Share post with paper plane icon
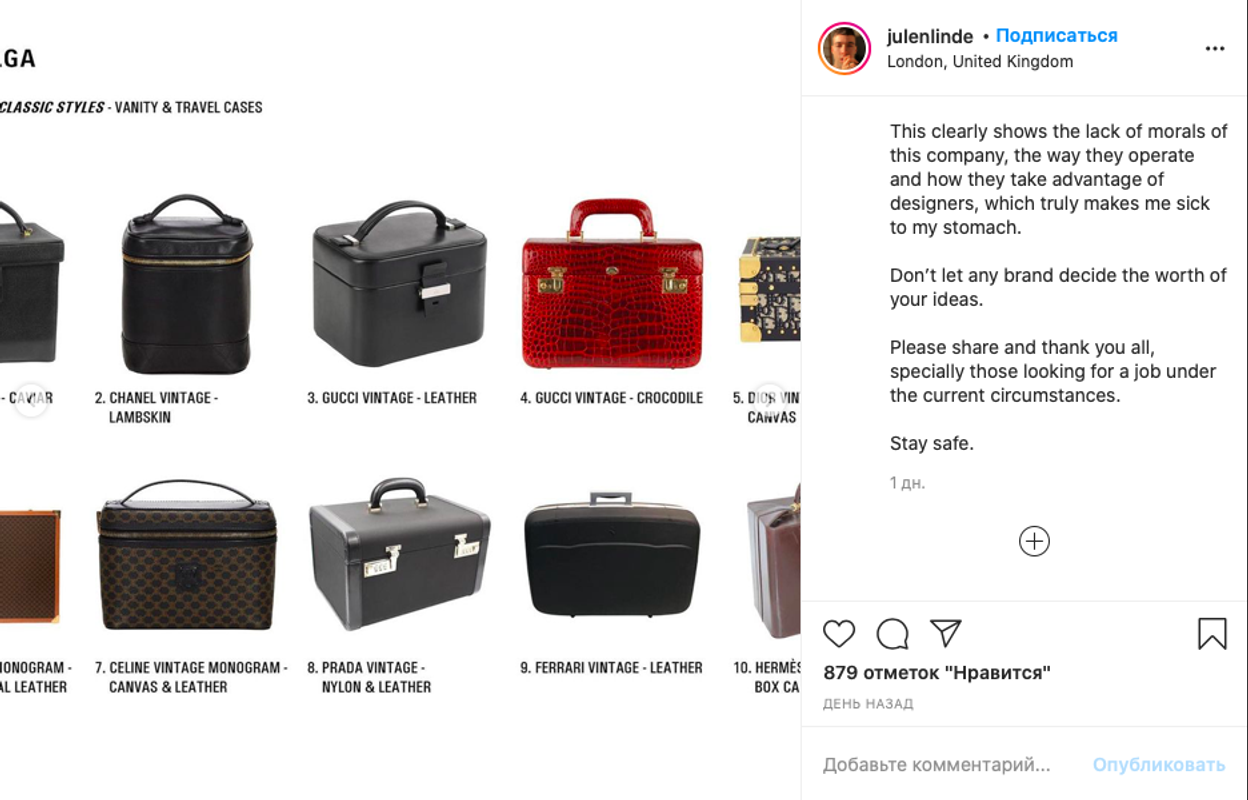1248x800 pixels. (945, 633)
